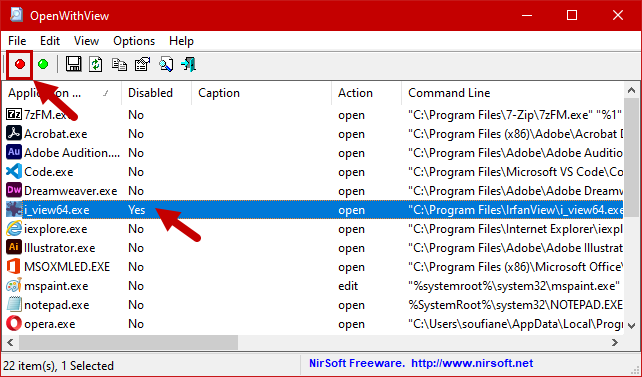This screenshot has height=377, width=642.
Task: Select the Illustrator.exe file name
Action: [x=60, y=248]
